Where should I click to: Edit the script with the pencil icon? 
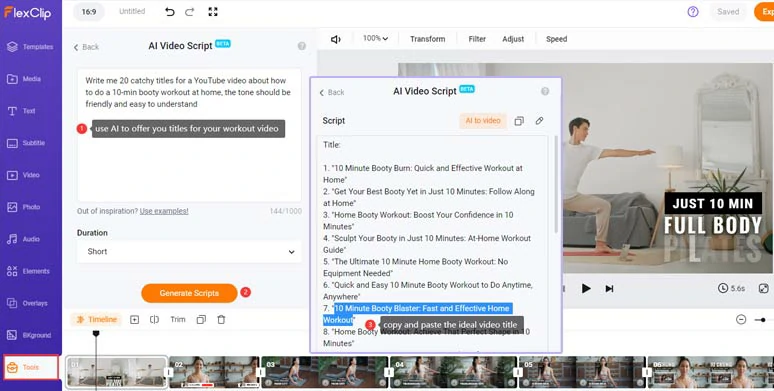click(x=540, y=121)
